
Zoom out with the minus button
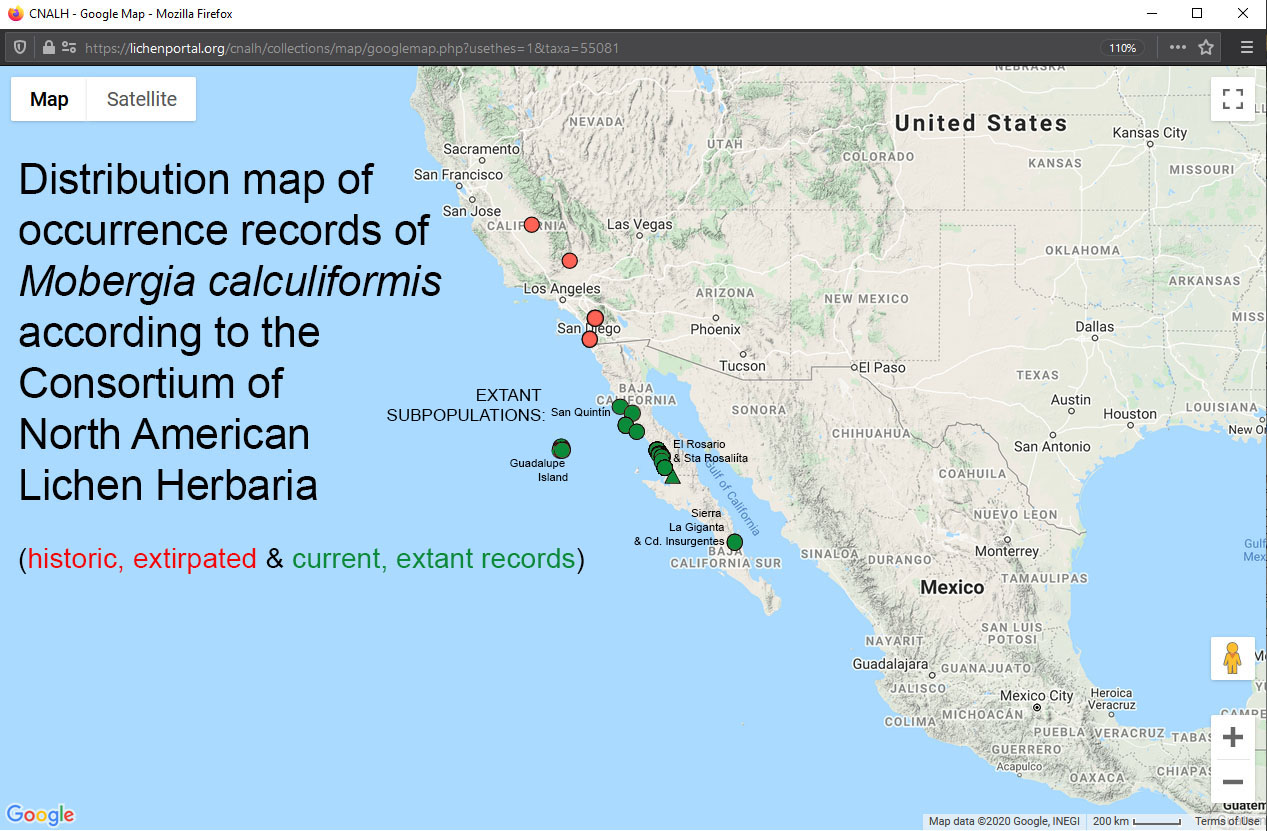coord(1232,782)
